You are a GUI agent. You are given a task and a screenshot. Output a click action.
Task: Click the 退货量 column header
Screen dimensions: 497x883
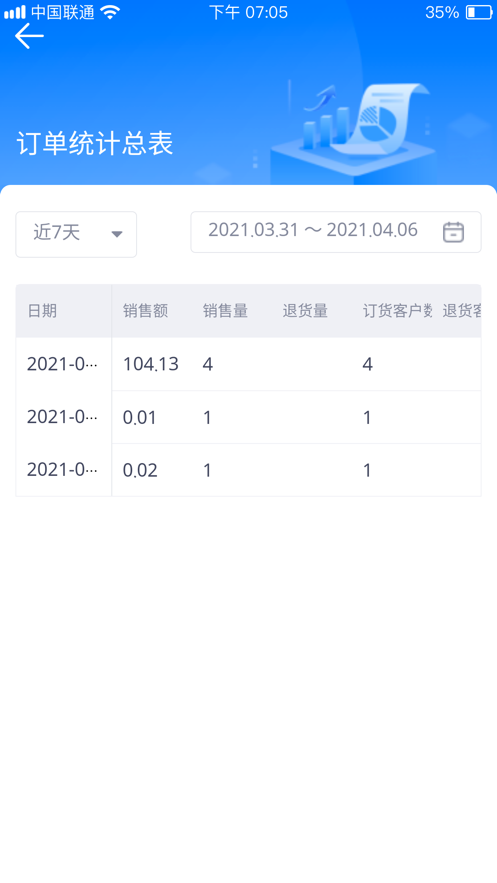305,311
